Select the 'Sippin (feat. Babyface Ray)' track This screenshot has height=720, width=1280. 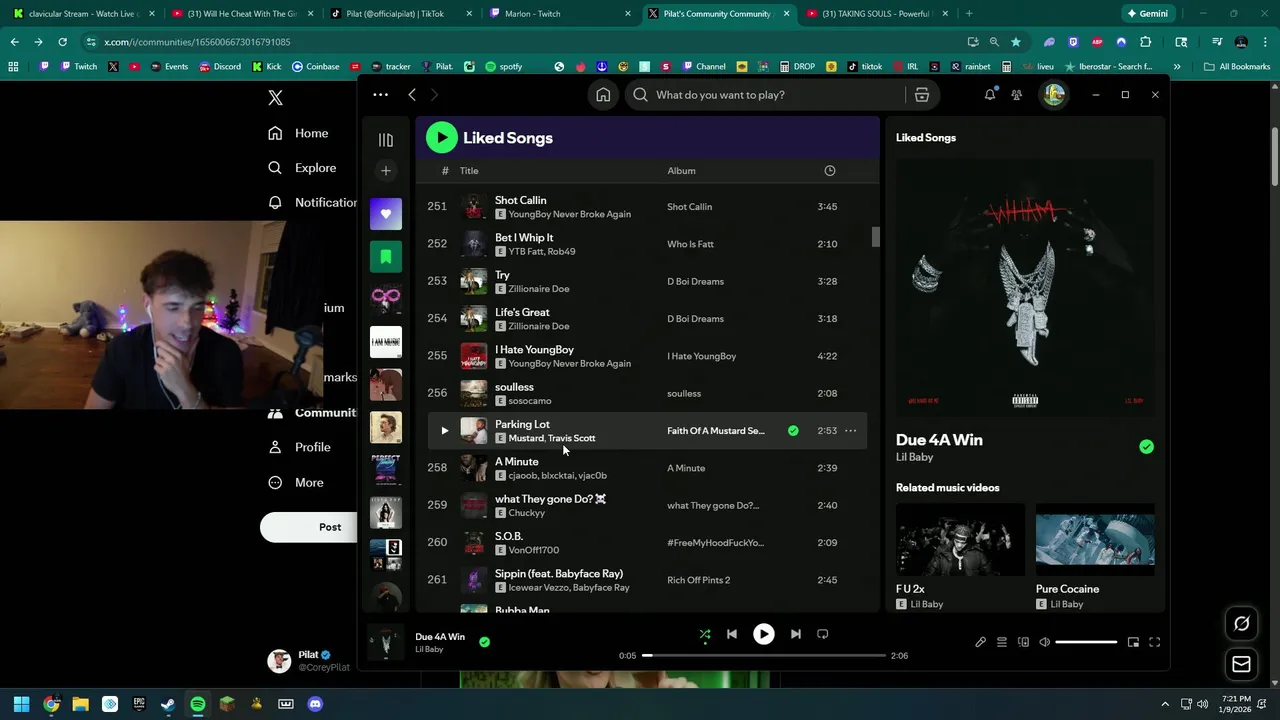click(x=559, y=573)
